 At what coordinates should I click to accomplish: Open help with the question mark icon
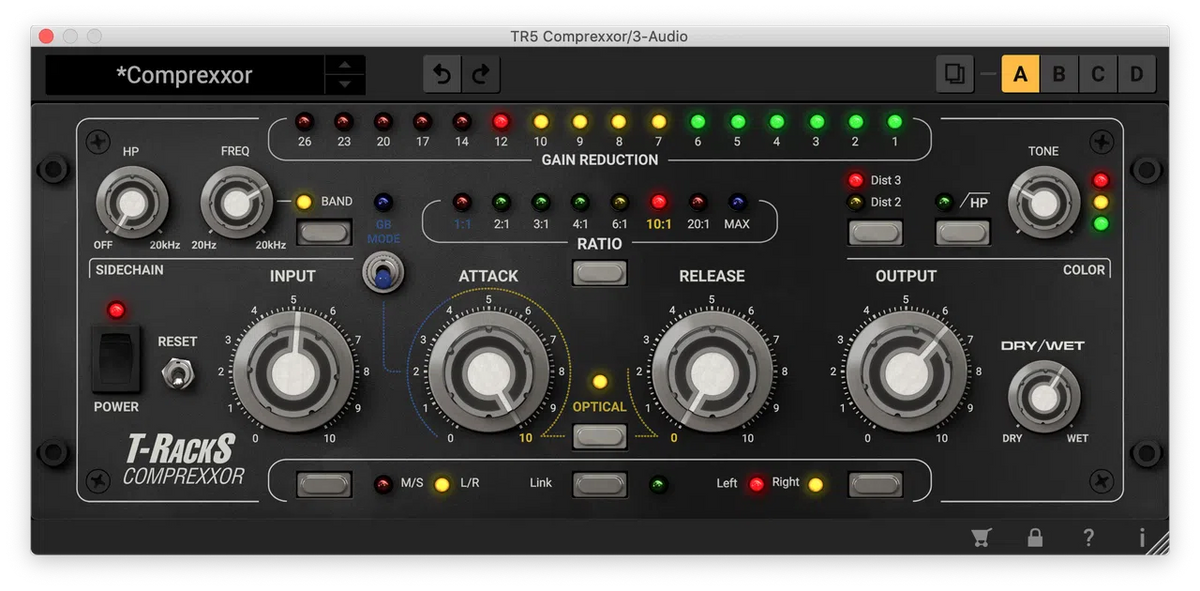click(1088, 537)
